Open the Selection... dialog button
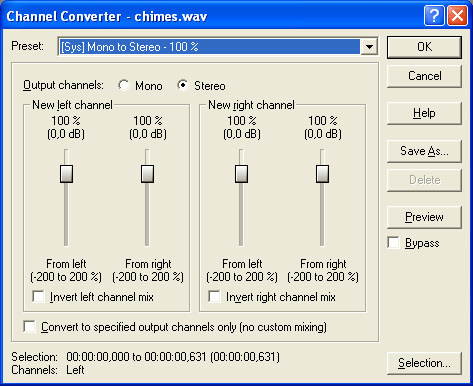This screenshot has width=473, height=386. pyautogui.click(x=424, y=363)
